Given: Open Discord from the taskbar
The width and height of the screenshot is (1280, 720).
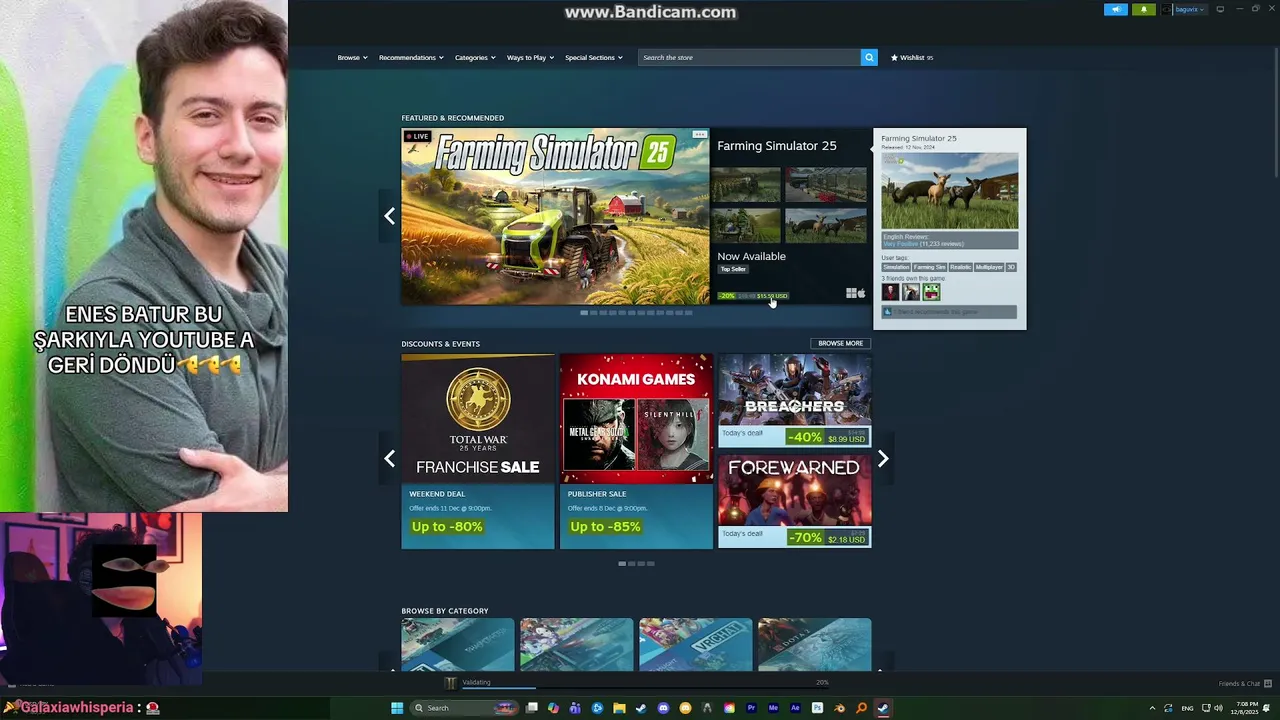Looking at the screenshot, I should (663, 708).
